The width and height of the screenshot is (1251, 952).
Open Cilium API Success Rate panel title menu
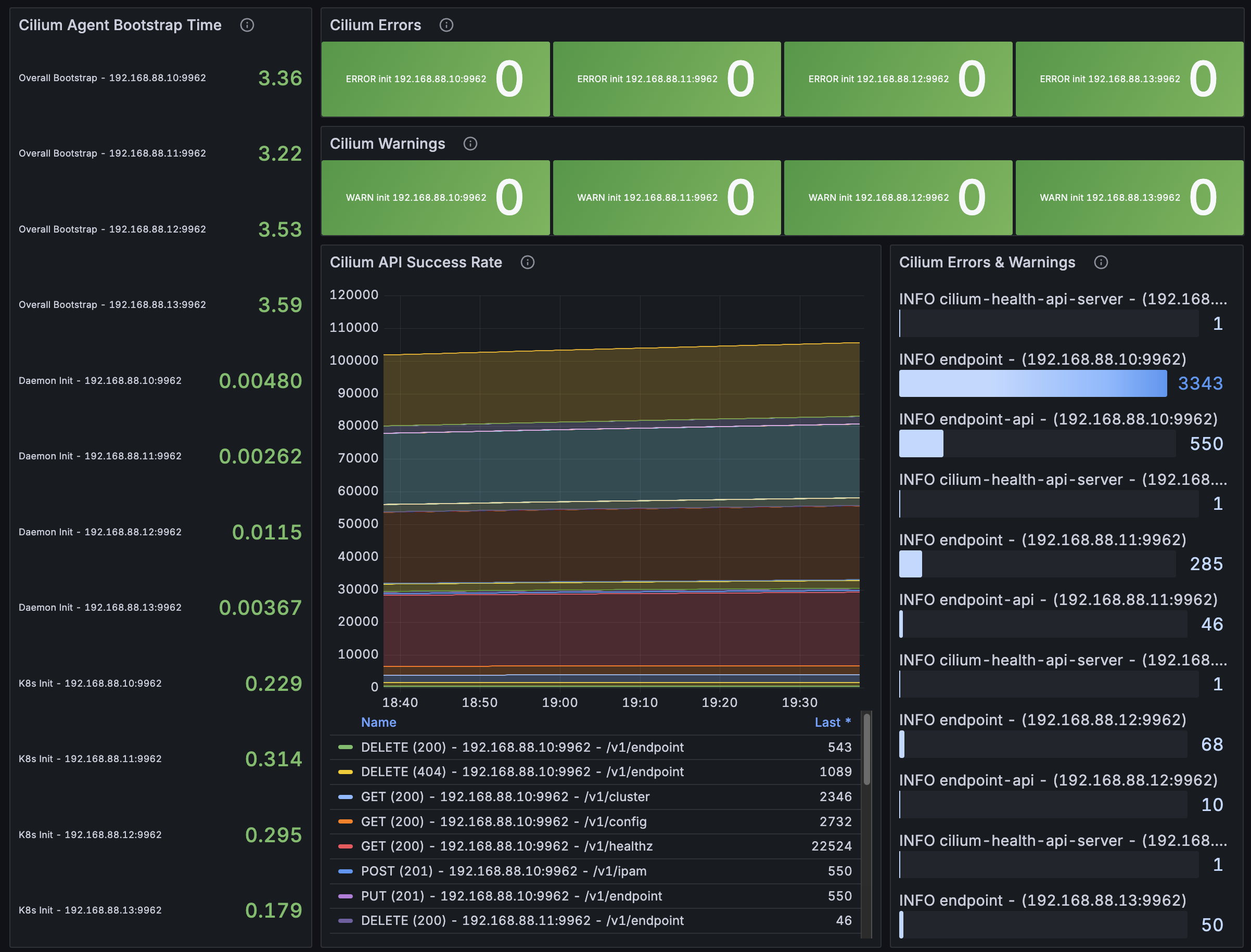click(x=415, y=262)
